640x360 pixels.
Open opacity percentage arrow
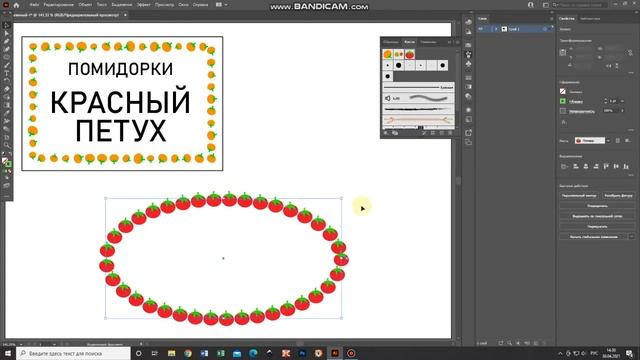(622, 111)
